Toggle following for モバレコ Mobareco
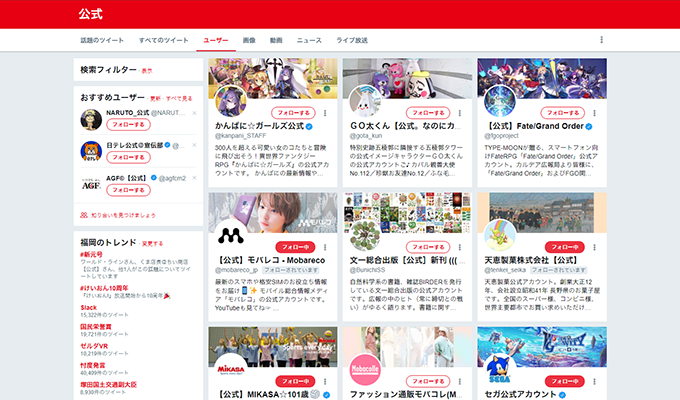The image size is (680, 400). click(x=295, y=247)
